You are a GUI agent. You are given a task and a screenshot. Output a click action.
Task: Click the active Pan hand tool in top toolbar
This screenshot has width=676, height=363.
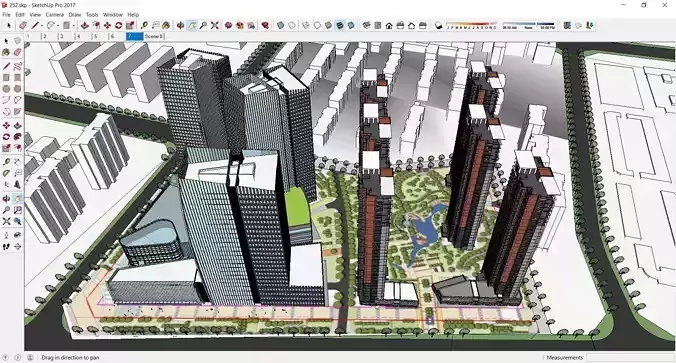[x=192, y=25]
